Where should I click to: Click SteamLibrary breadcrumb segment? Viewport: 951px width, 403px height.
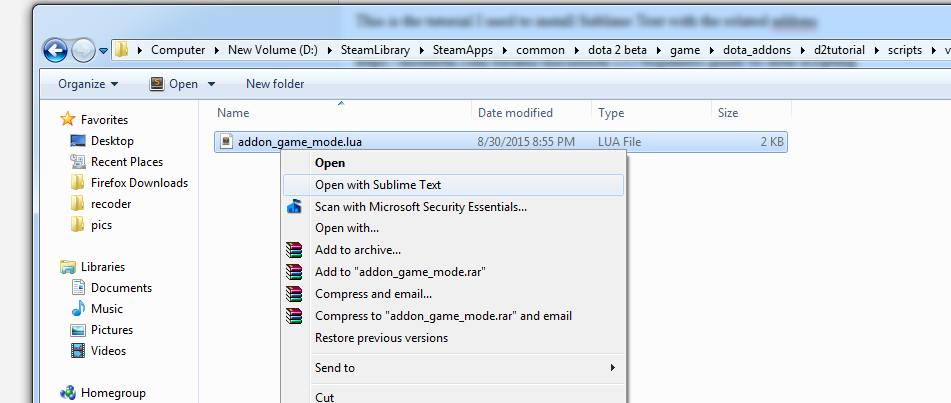[x=375, y=50]
